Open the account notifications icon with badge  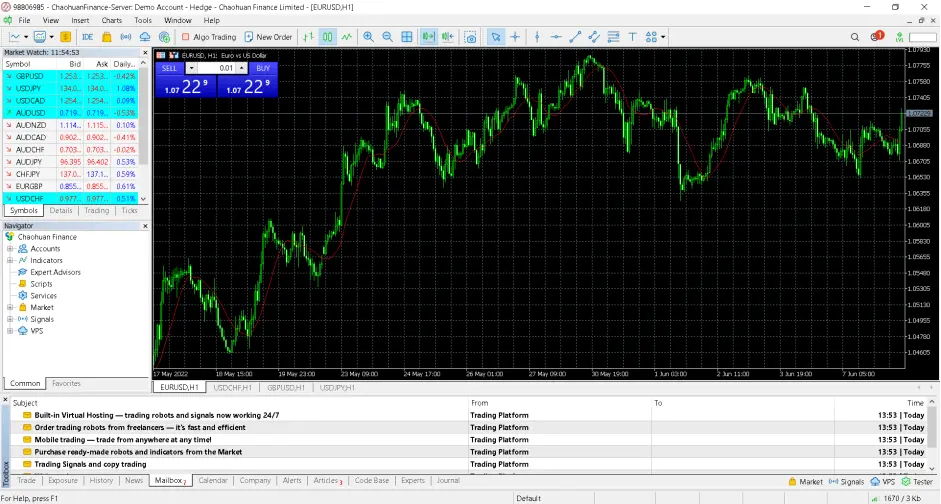(x=876, y=37)
